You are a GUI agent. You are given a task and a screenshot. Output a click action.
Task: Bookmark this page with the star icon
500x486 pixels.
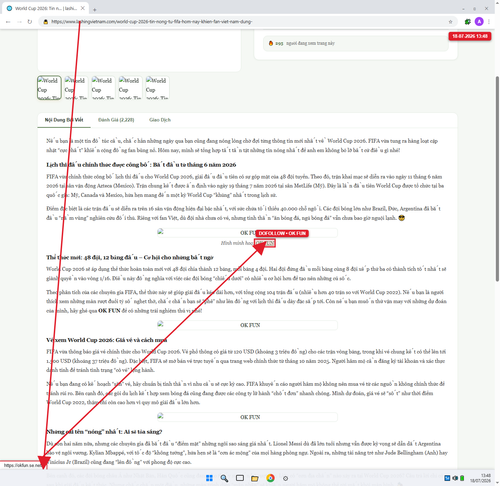pyautogui.click(x=450, y=22)
